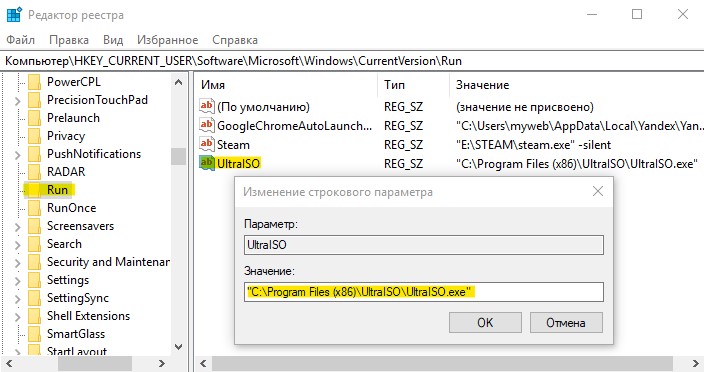Select the SettingSync folder icon
The height and width of the screenshot is (372, 704).
pyautogui.click(x=34, y=298)
